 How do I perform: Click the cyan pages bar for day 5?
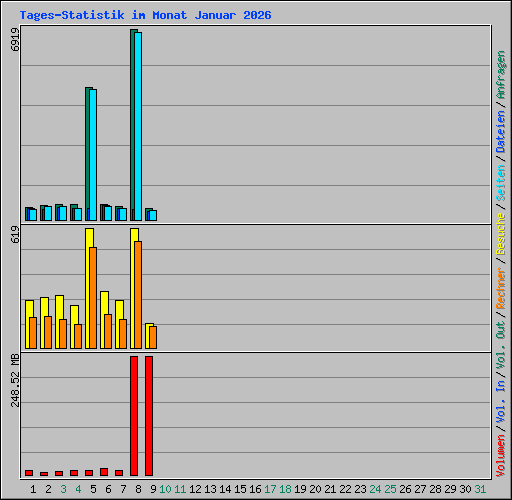point(93,155)
